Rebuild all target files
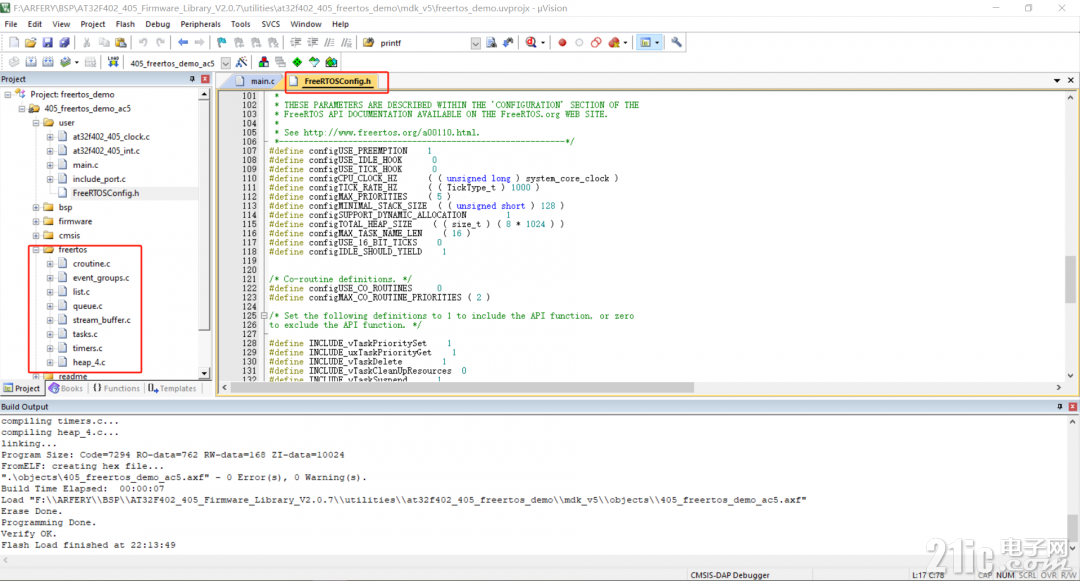The height and width of the screenshot is (581, 1080). pyautogui.click(x=48, y=63)
